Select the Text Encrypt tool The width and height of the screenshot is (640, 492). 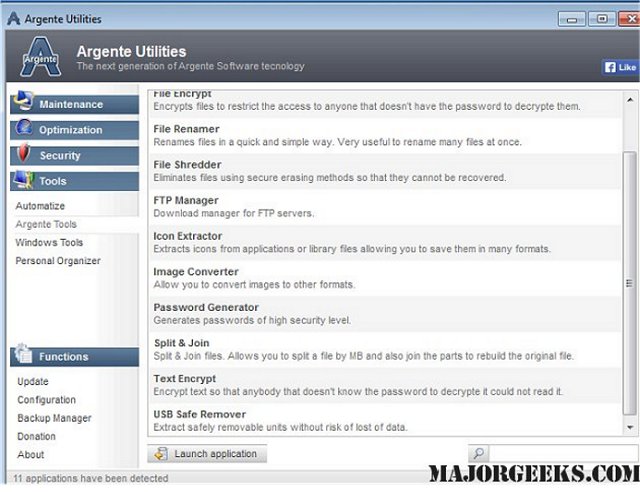[385, 385]
